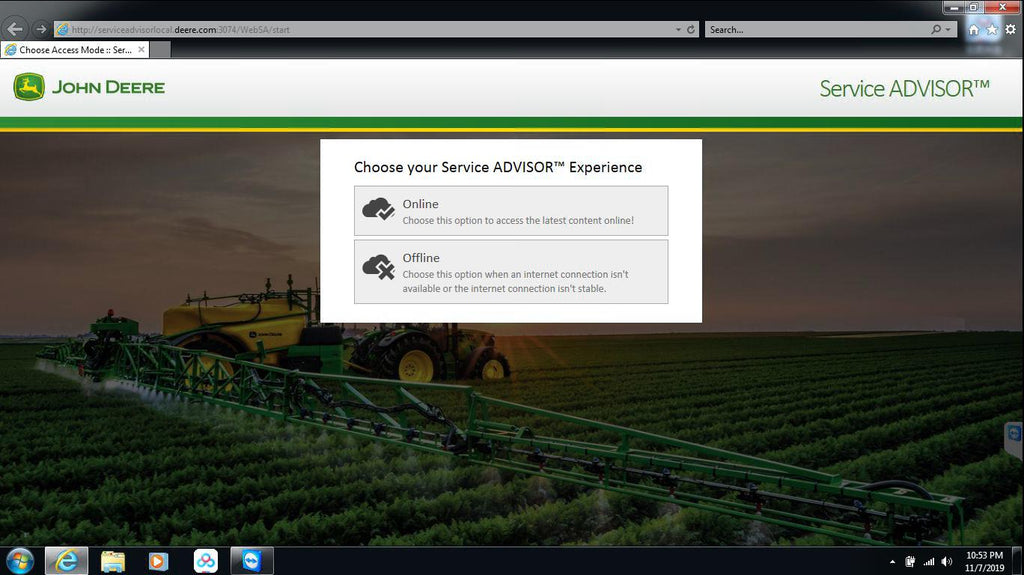The height and width of the screenshot is (575, 1024).
Task: Open Favorites with the star icon
Action: point(992,30)
